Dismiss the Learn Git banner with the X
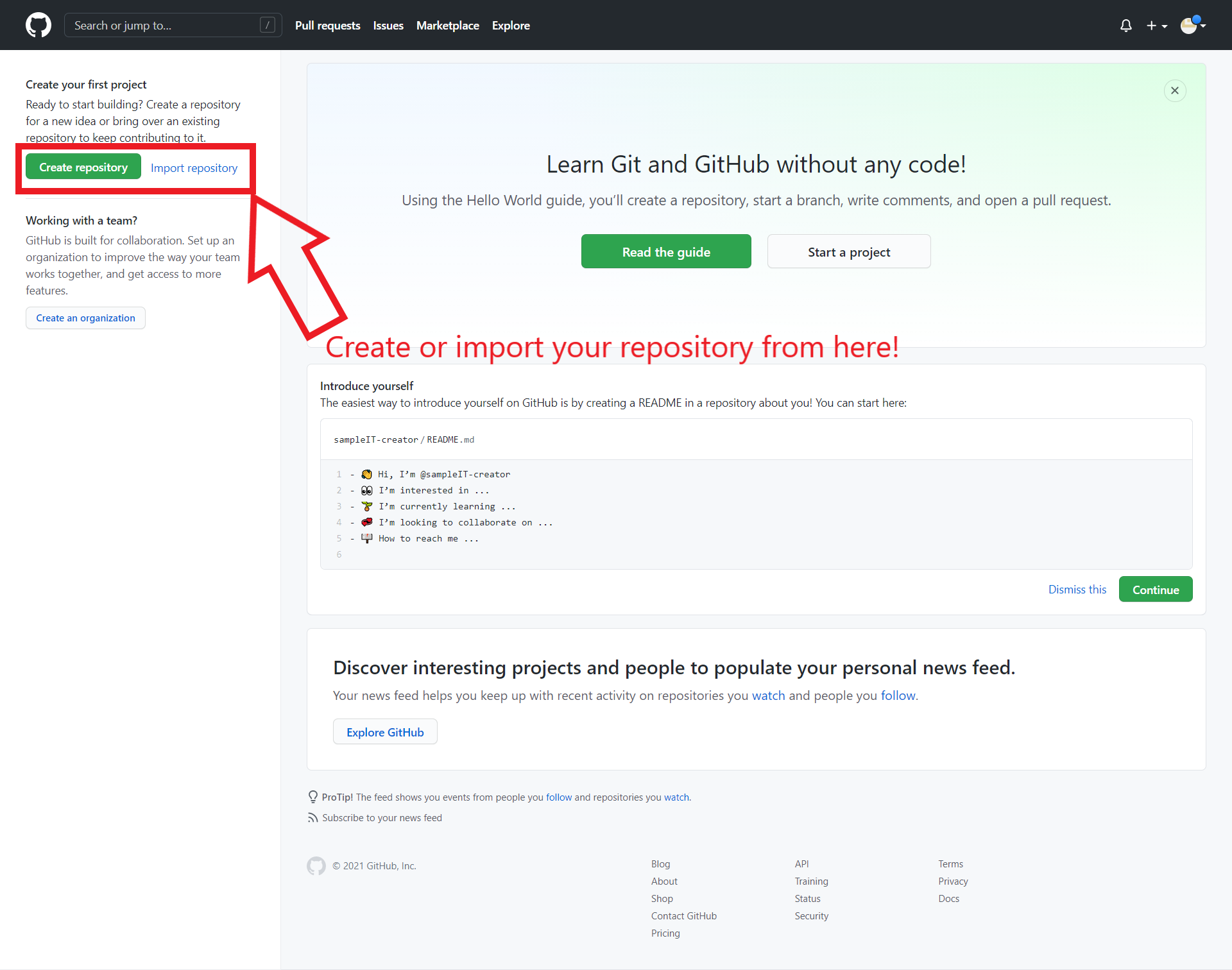 (x=1175, y=90)
